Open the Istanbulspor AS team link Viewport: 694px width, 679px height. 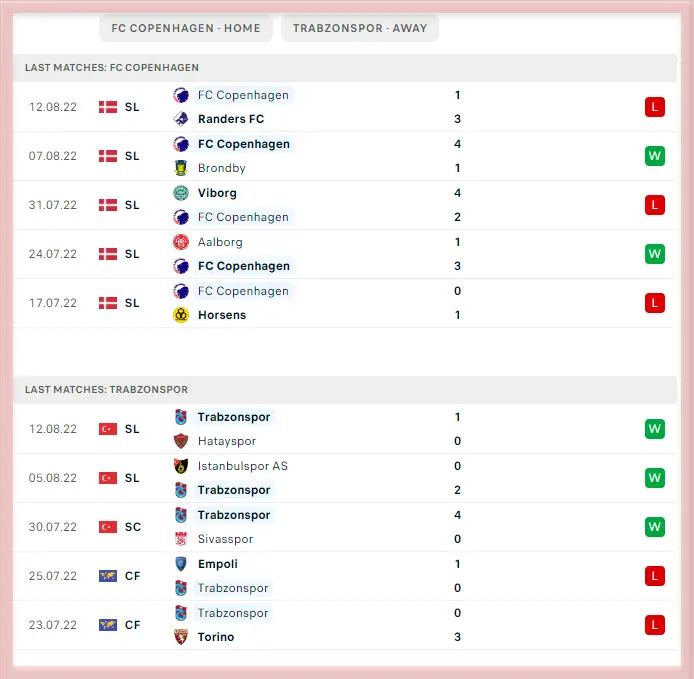click(243, 466)
